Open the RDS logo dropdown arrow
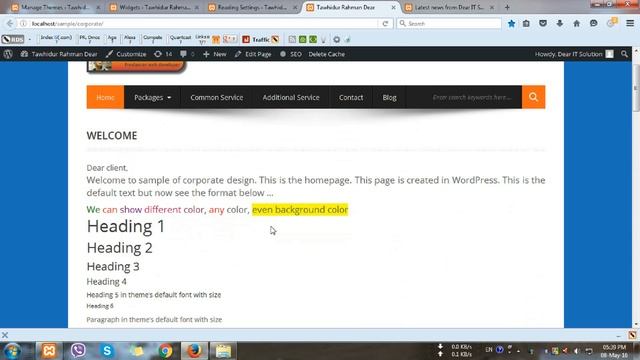The height and width of the screenshot is (360, 640). pyautogui.click(x=29, y=40)
